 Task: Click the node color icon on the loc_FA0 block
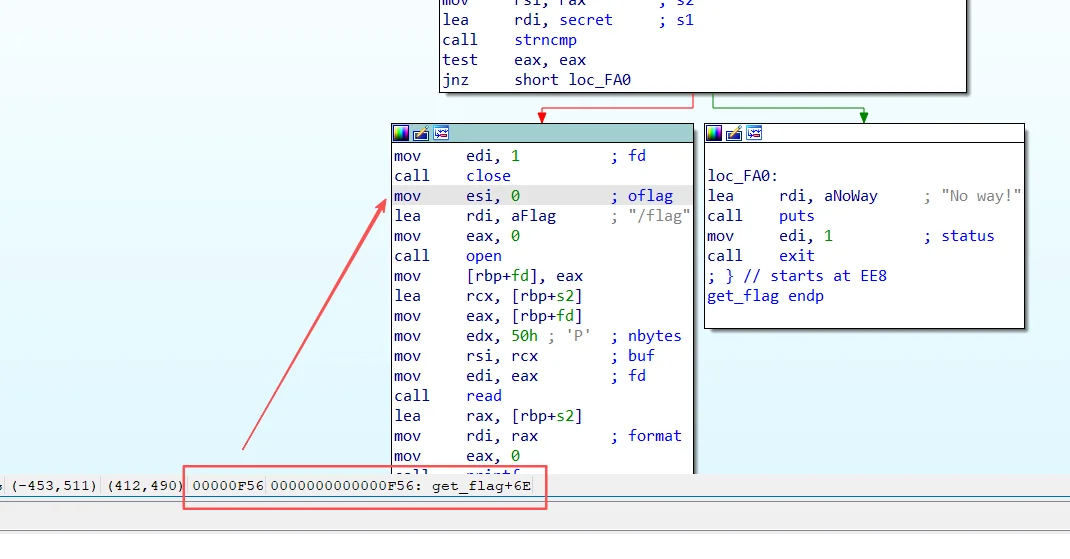click(714, 133)
